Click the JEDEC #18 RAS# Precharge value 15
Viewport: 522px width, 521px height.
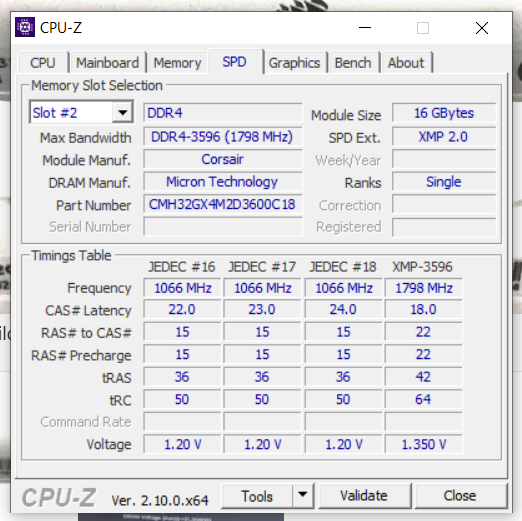pos(343,355)
